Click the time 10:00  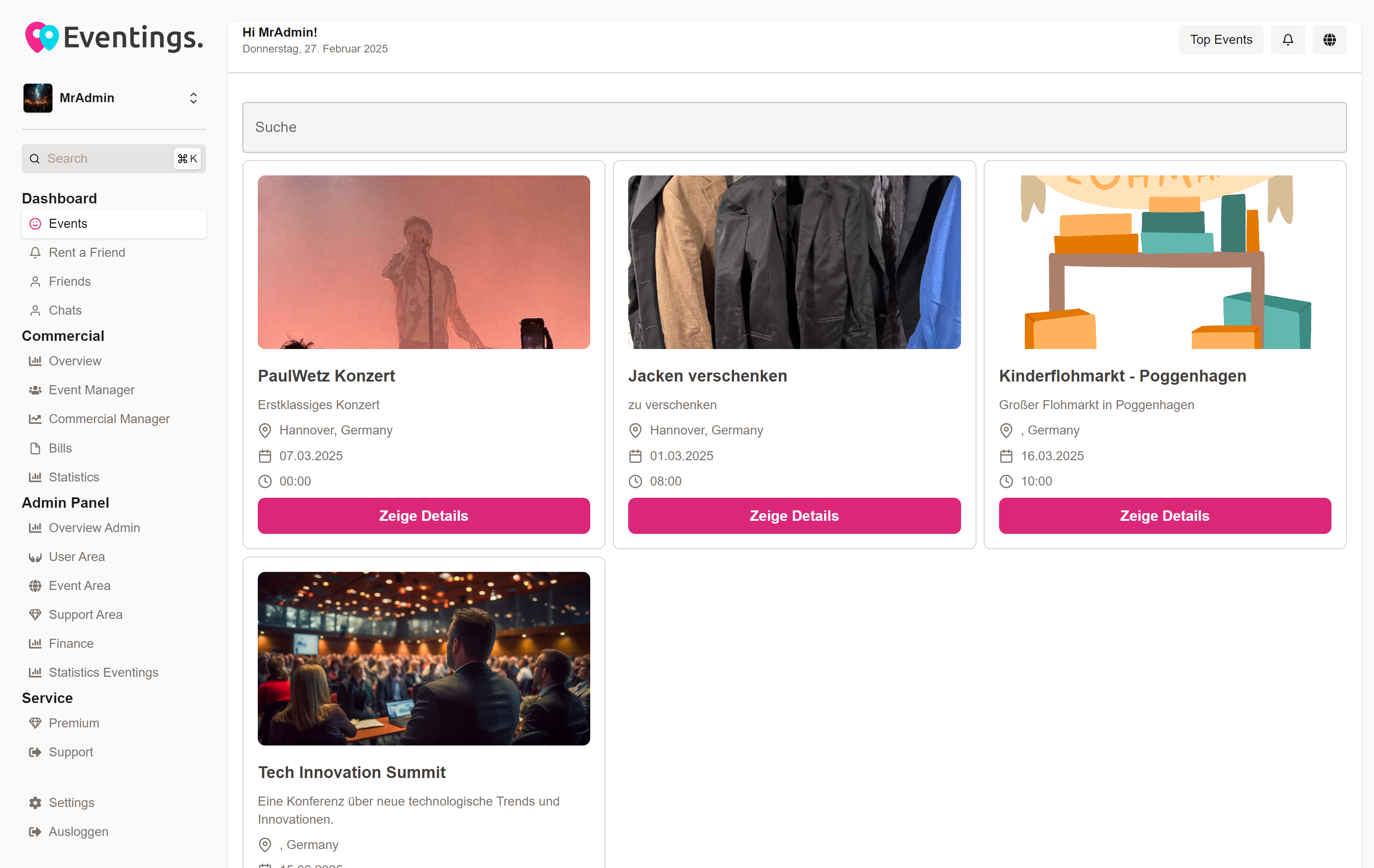coord(1036,481)
